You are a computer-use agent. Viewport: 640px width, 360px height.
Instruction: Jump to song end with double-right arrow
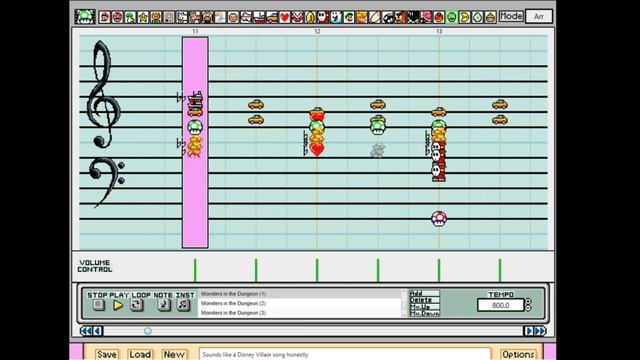540,331
